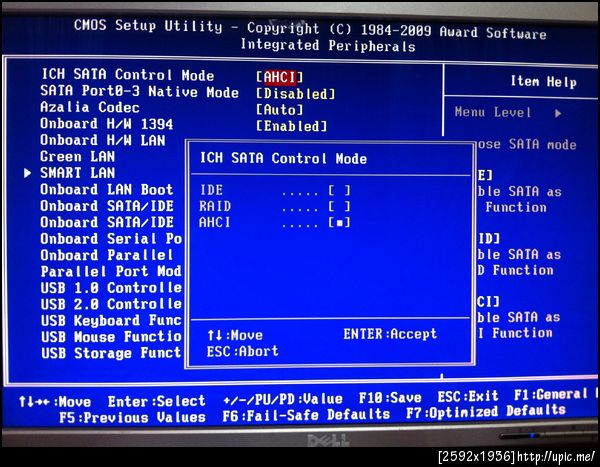600x467 pixels.
Task: Select the USB Mouse Function setting
Action: click(x=111, y=337)
